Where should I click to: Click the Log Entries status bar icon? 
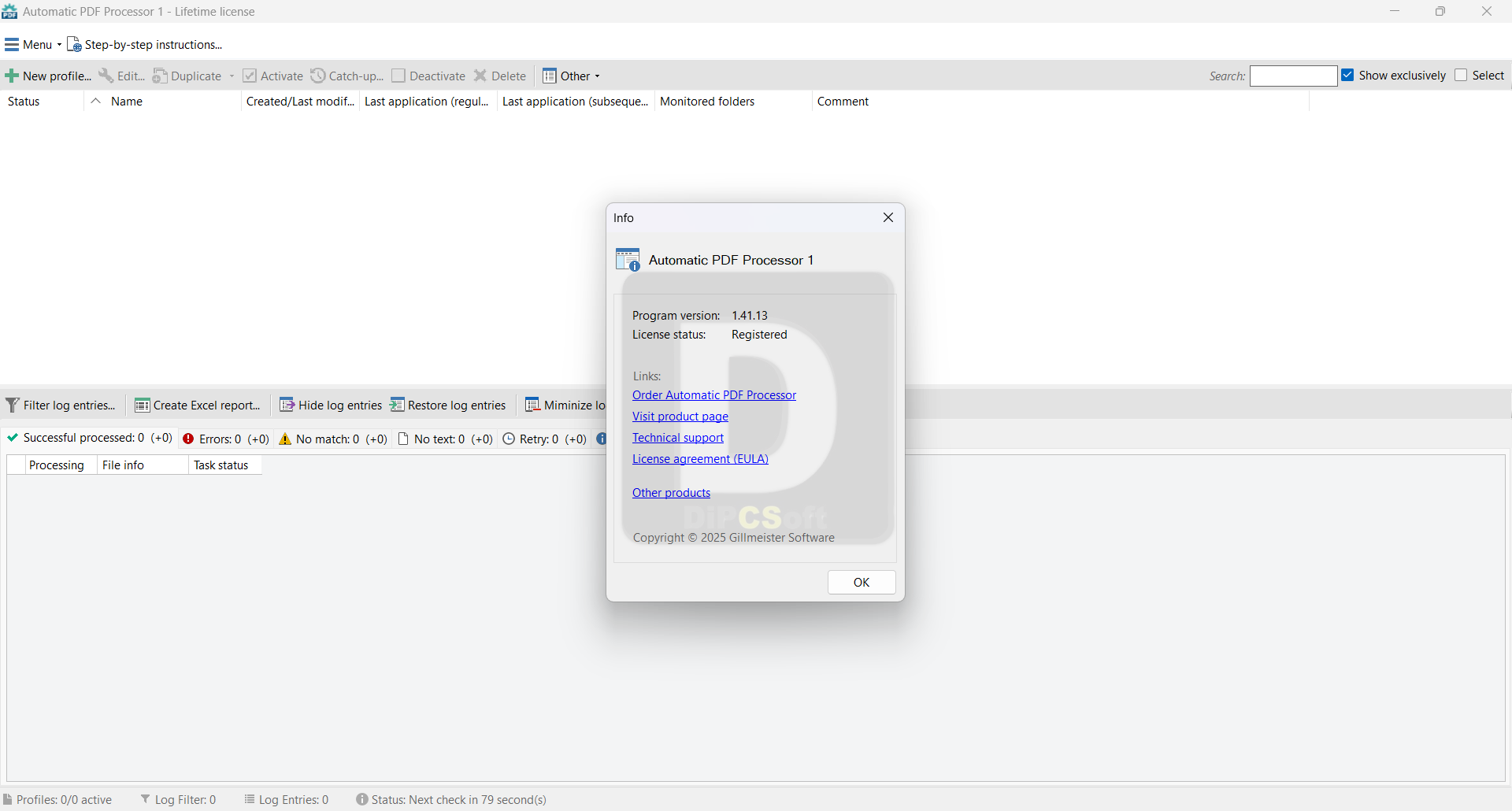[250, 799]
